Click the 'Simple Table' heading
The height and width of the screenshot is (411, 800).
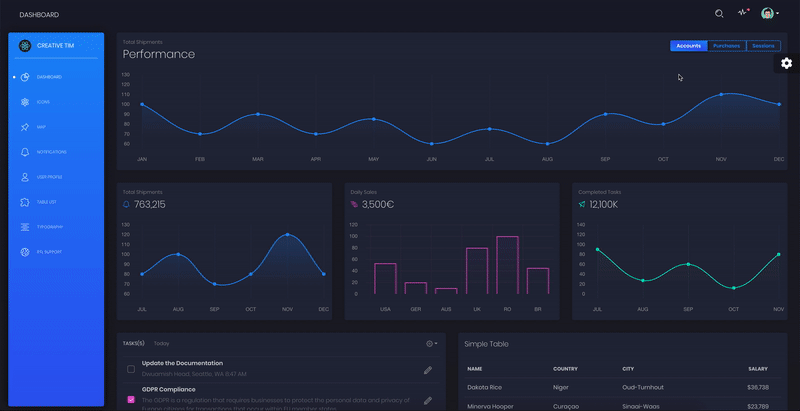coord(486,344)
